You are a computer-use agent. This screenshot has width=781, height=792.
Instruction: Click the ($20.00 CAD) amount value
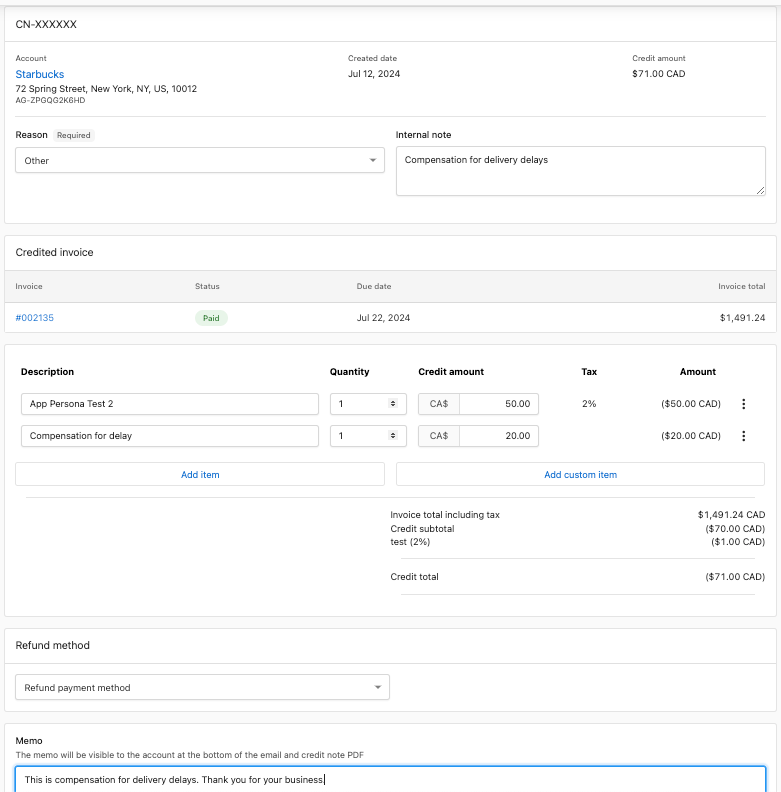click(691, 436)
